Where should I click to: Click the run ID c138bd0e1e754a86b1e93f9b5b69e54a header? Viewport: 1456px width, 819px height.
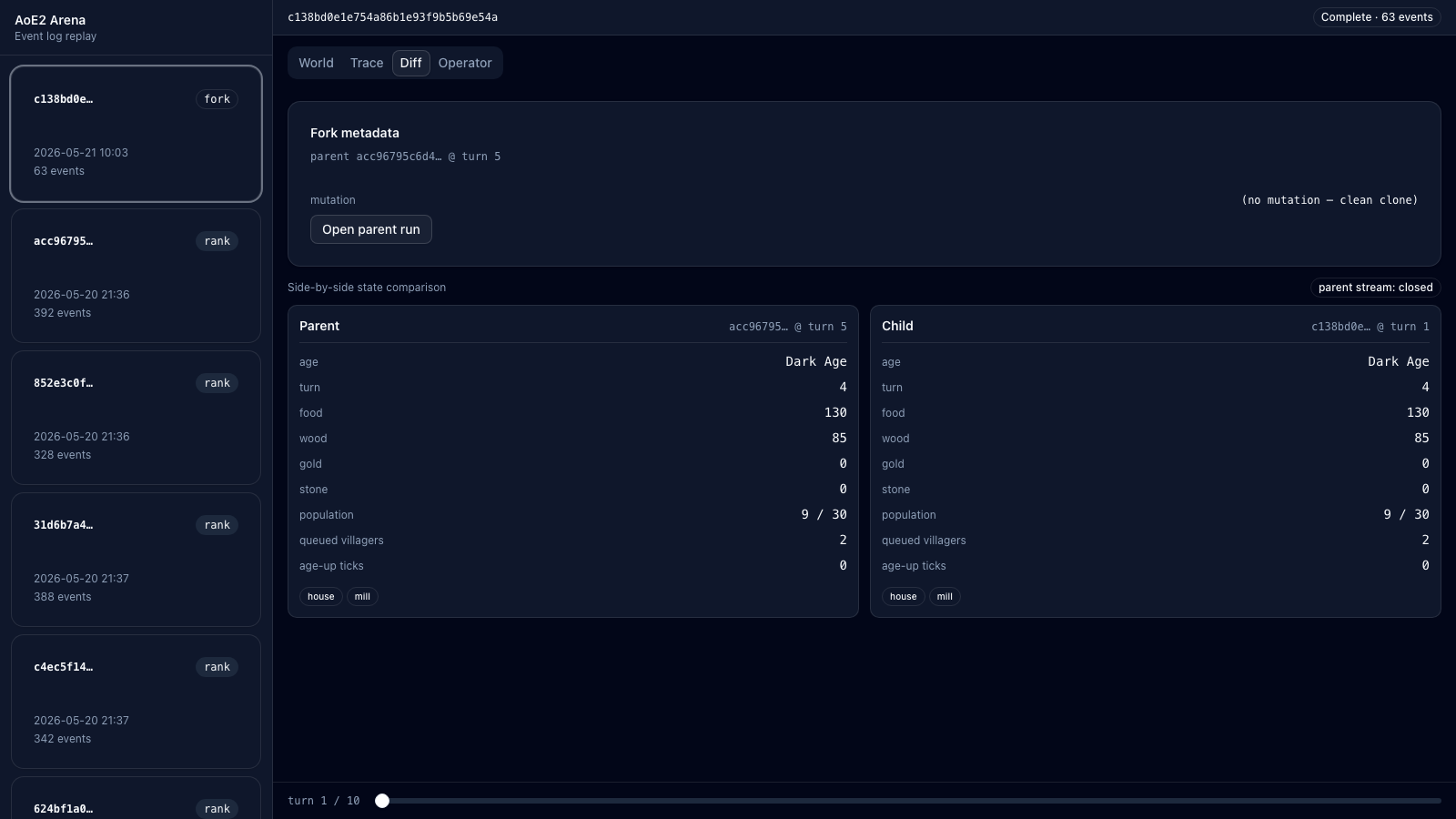pyautogui.click(x=392, y=17)
